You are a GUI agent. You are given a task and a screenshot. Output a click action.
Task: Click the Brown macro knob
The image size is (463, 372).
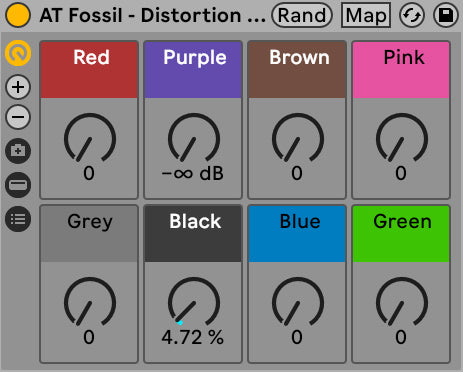(298, 138)
